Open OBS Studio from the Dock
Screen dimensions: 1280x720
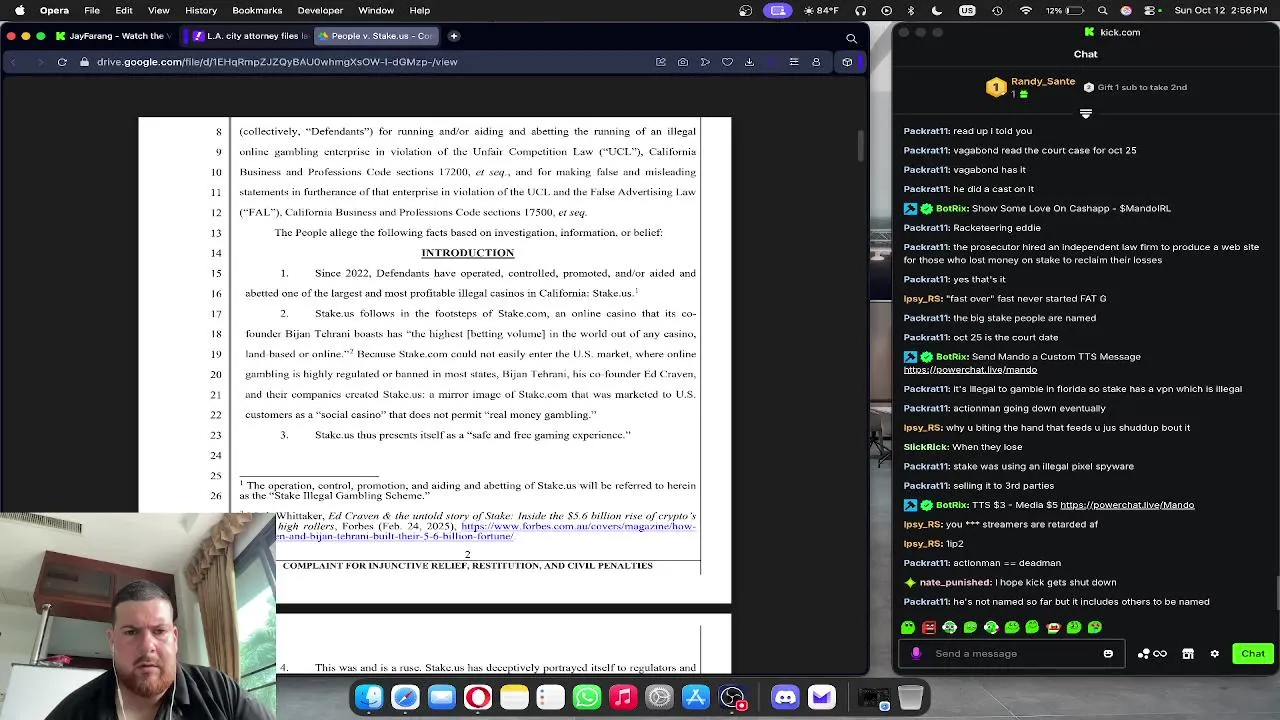[x=732, y=697]
